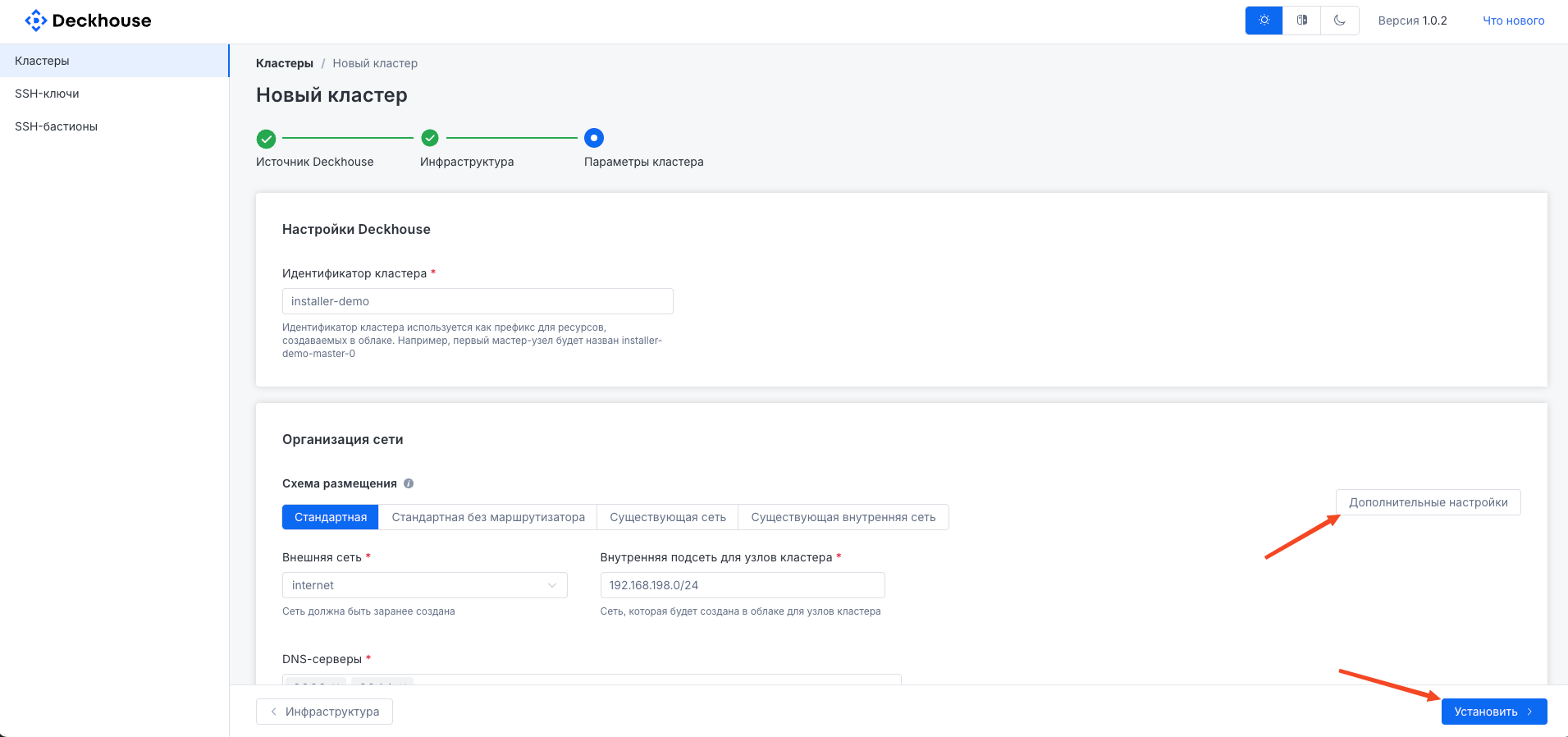Switch to light theme sun icon

point(1264,21)
